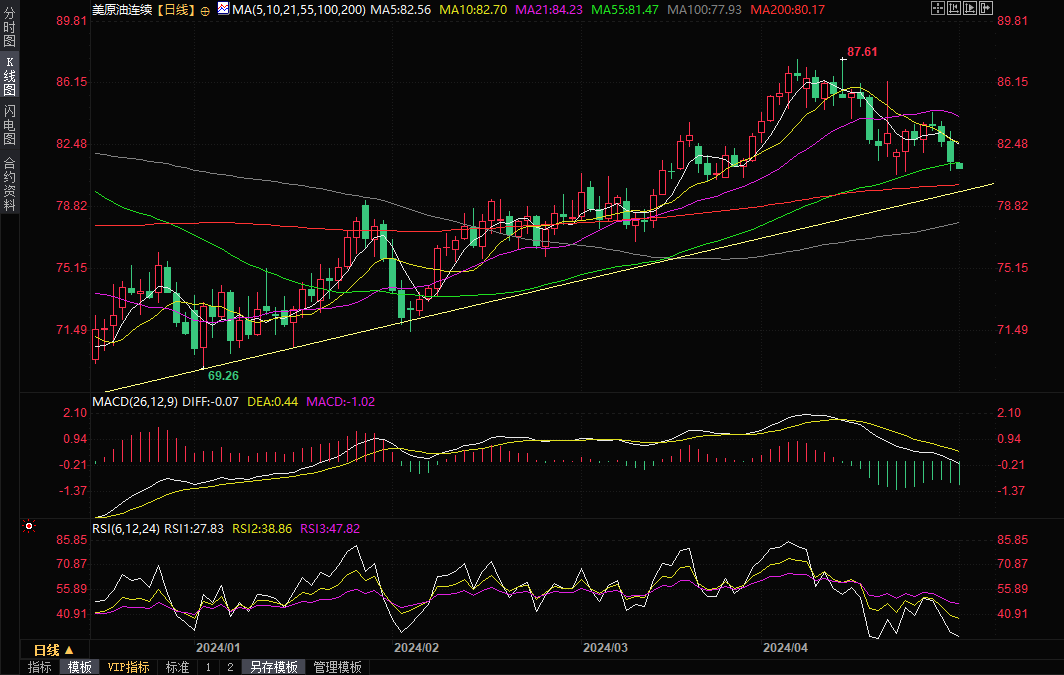Open the VIP指标 tab

[x=128, y=667]
